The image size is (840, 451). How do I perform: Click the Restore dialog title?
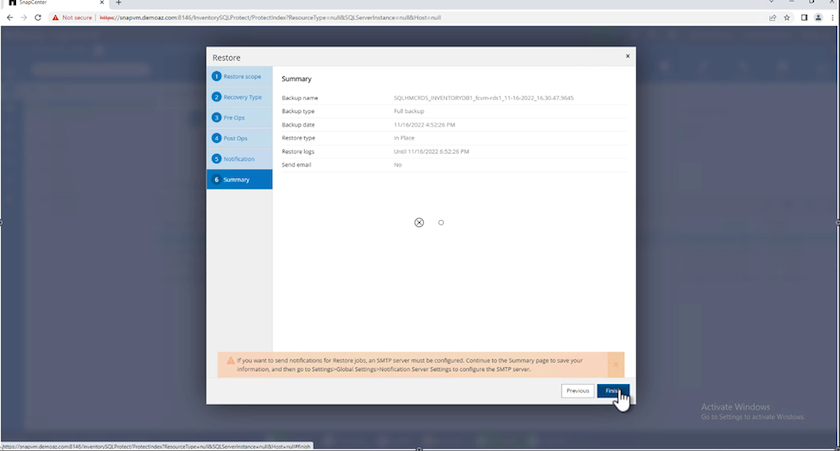226,58
